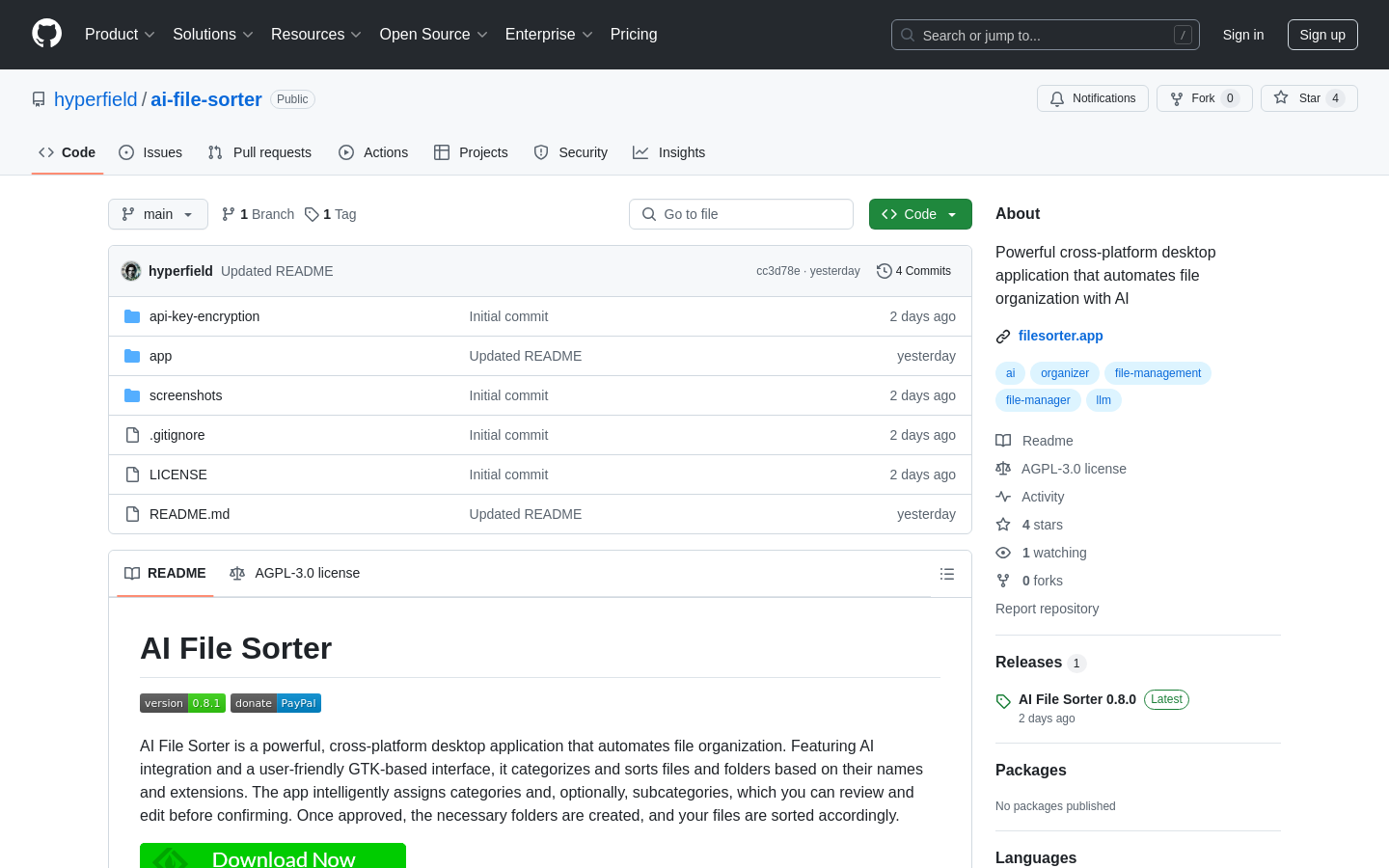View the 4 Commits history
Screen dimensions: 1389x868
pos(913,271)
